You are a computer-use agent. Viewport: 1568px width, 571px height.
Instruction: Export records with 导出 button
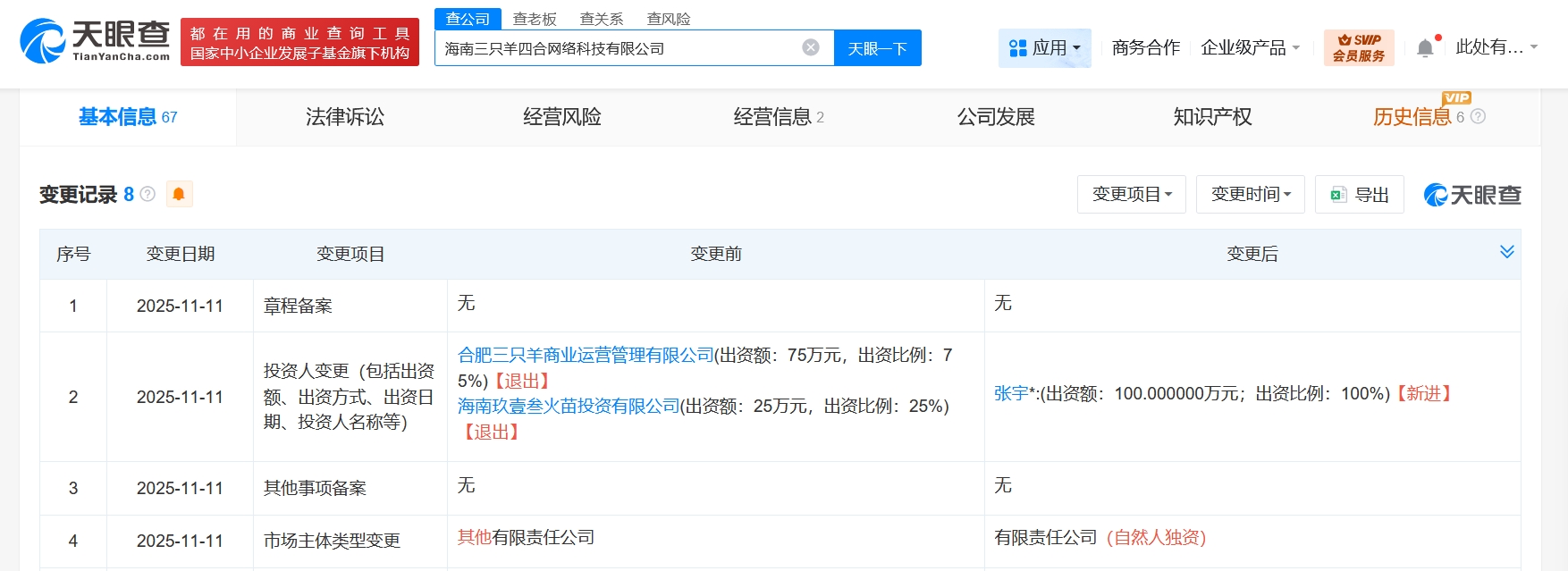[x=1359, y=195]
